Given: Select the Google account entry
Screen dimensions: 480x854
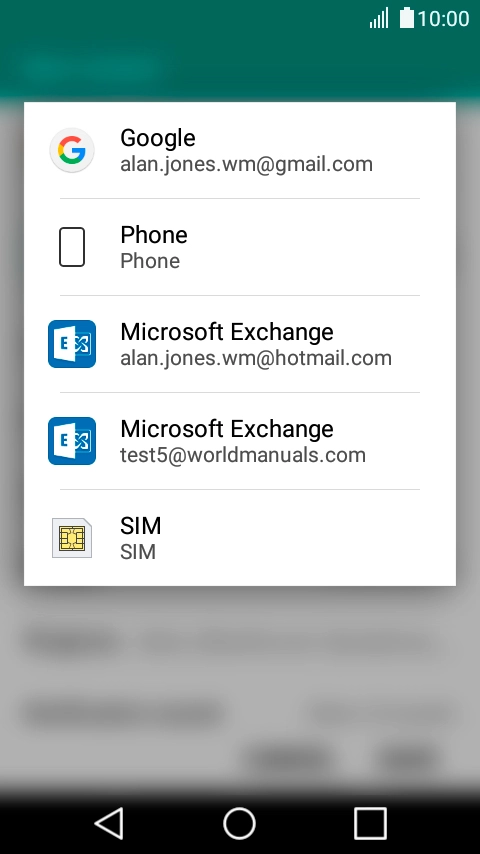Looking at the screenshot, I should (240, 150).
